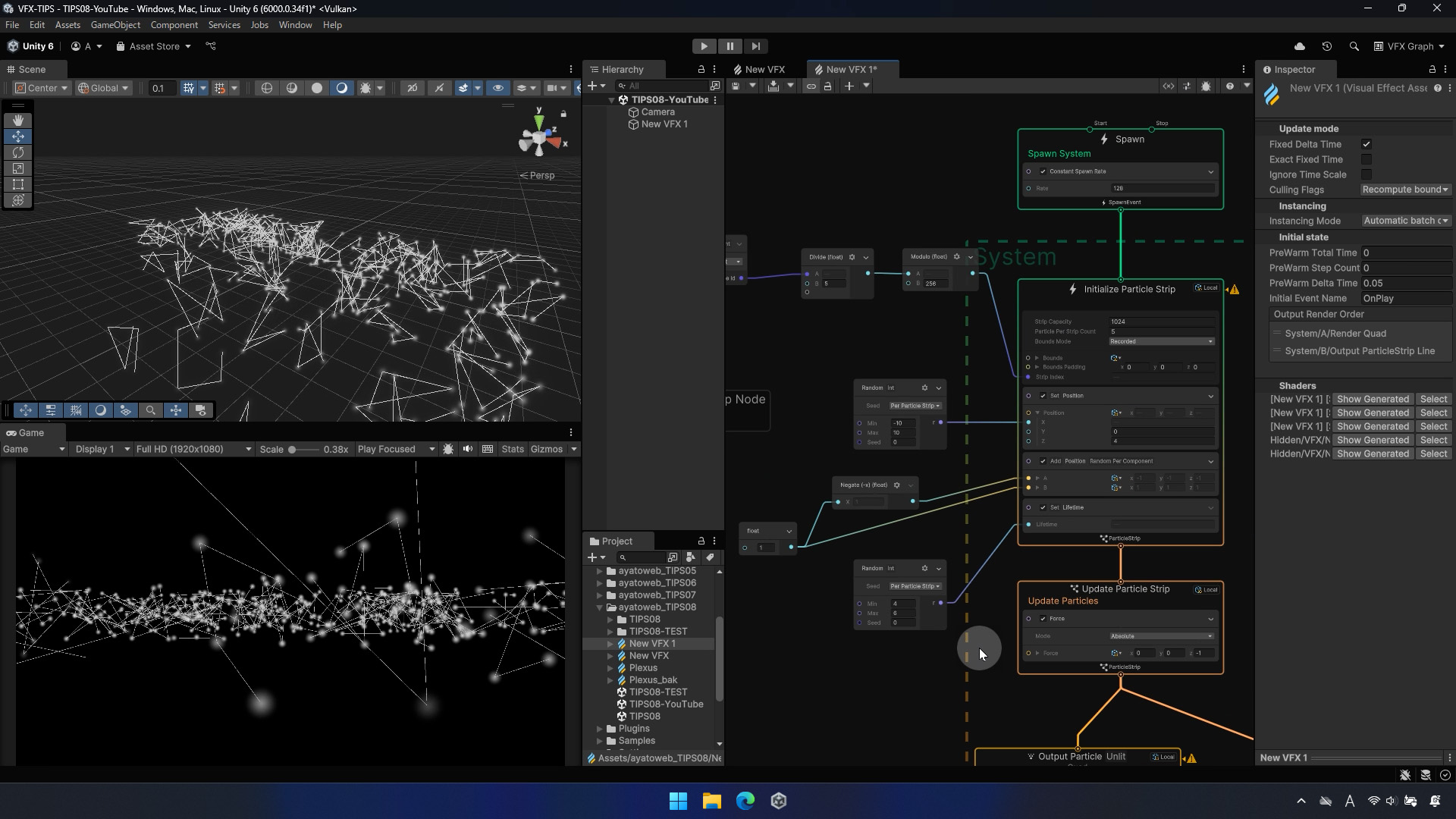This screenshot has height=819, width=1456.
Task: Expand the ayatoweb_TIPS05 folder
Action: 600,571
